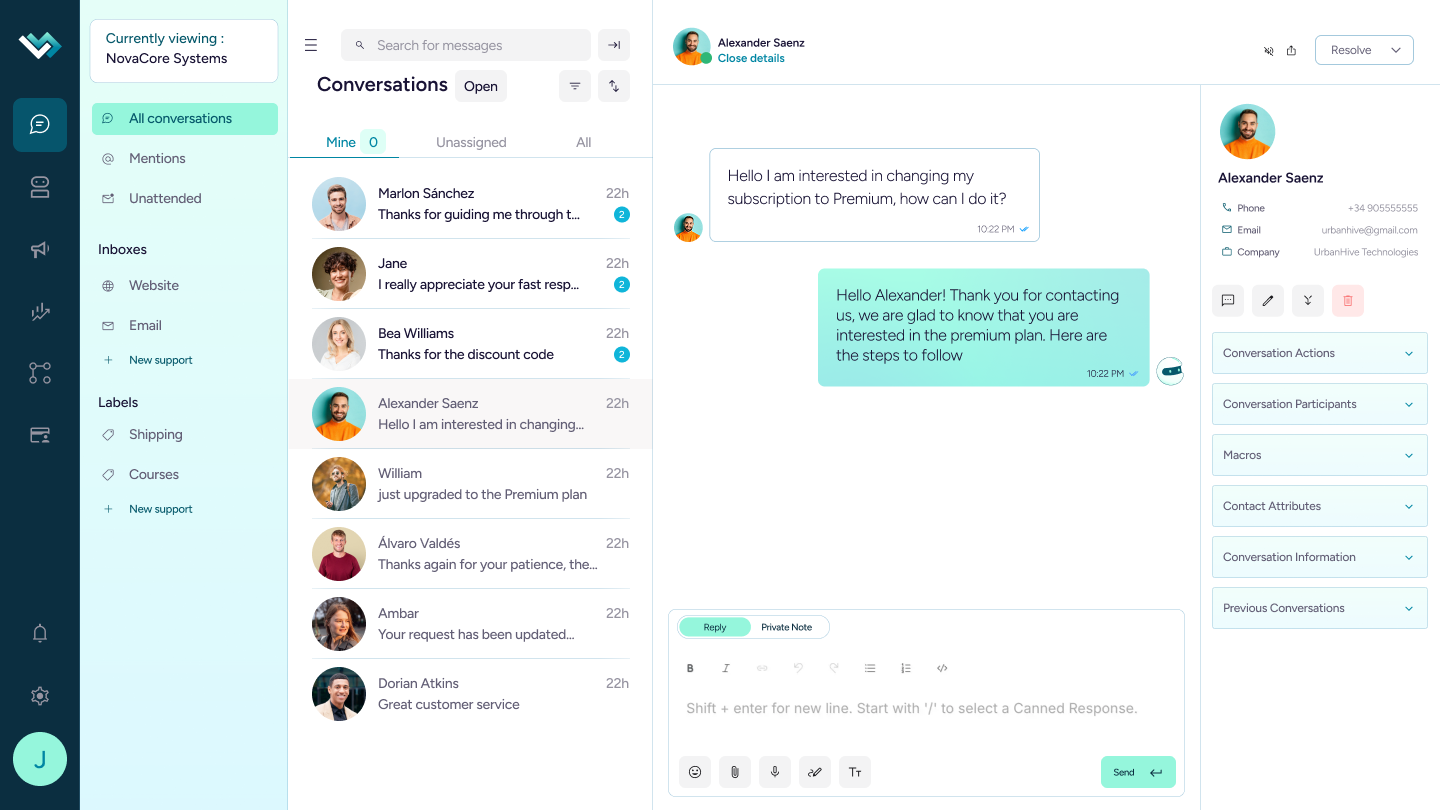Open the Resolve dropdown button
1440x810 pixels.
[1364, 50]
